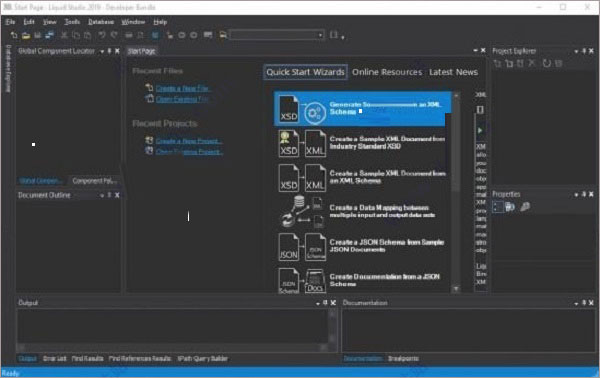600x378 pixels.
Task: Select the XPath Query Builder tab
Action: (x=202, y=358)
